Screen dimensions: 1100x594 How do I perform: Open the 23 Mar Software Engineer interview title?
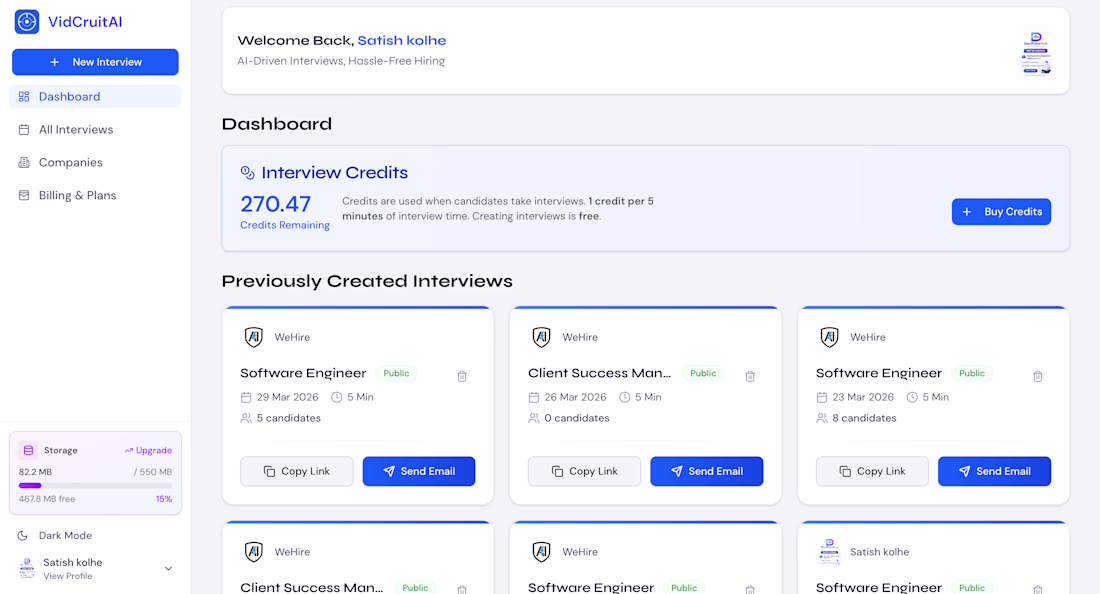click(x=878, y=373)
